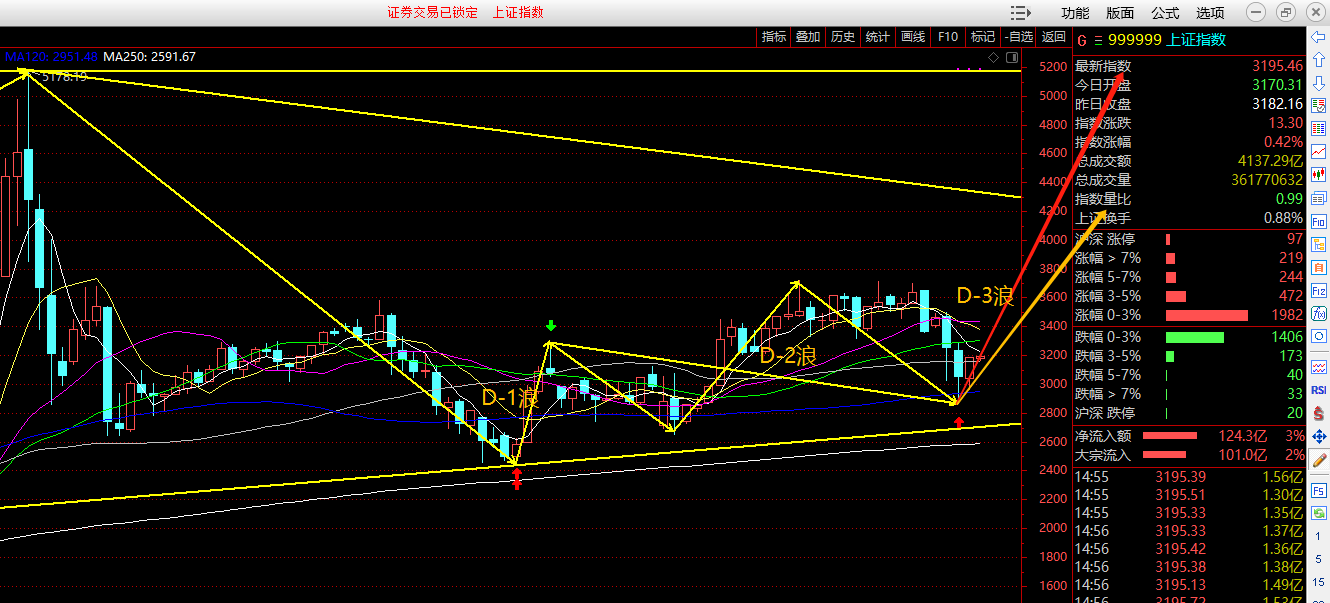Click the MA250: 2591.67 label
Viewport: 1330px width, 603px height.
pos(149,57)
